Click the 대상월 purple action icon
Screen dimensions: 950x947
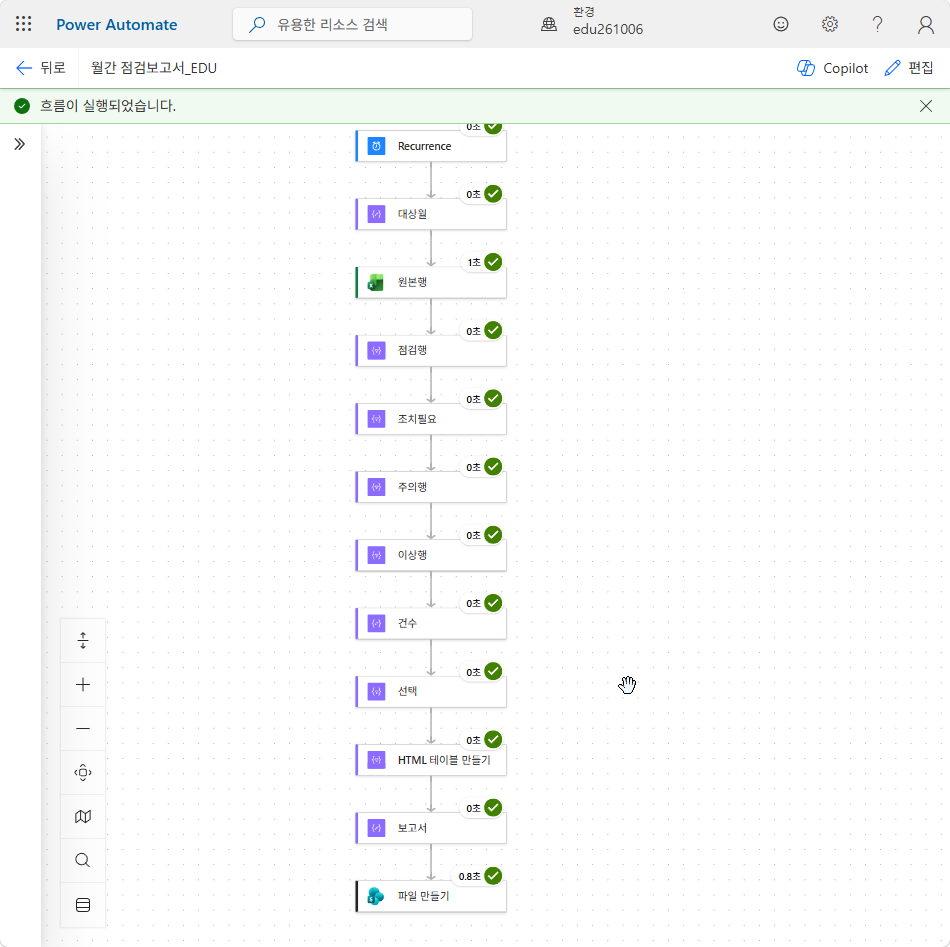376,214
